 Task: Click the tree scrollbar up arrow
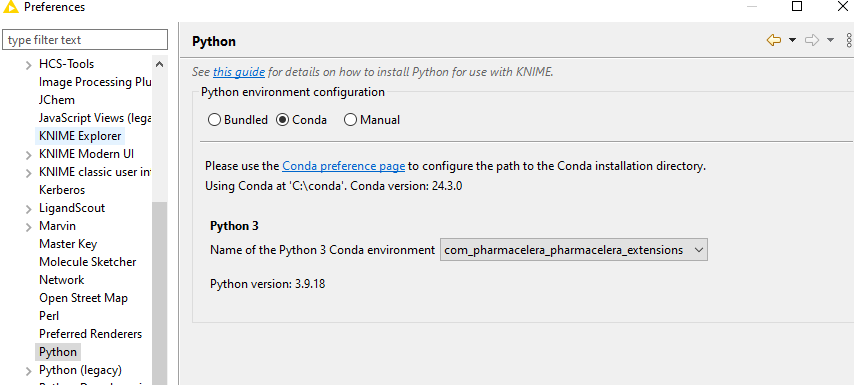tap(160, 64)
